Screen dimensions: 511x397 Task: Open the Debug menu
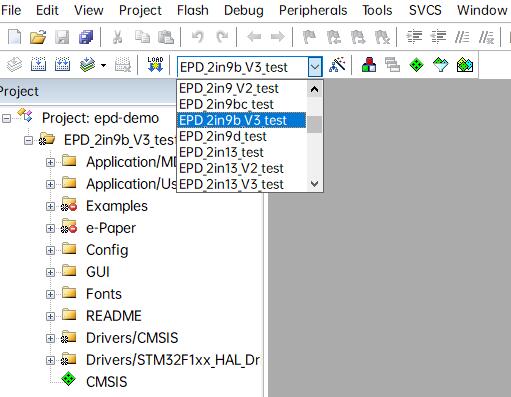pos(244,10)
